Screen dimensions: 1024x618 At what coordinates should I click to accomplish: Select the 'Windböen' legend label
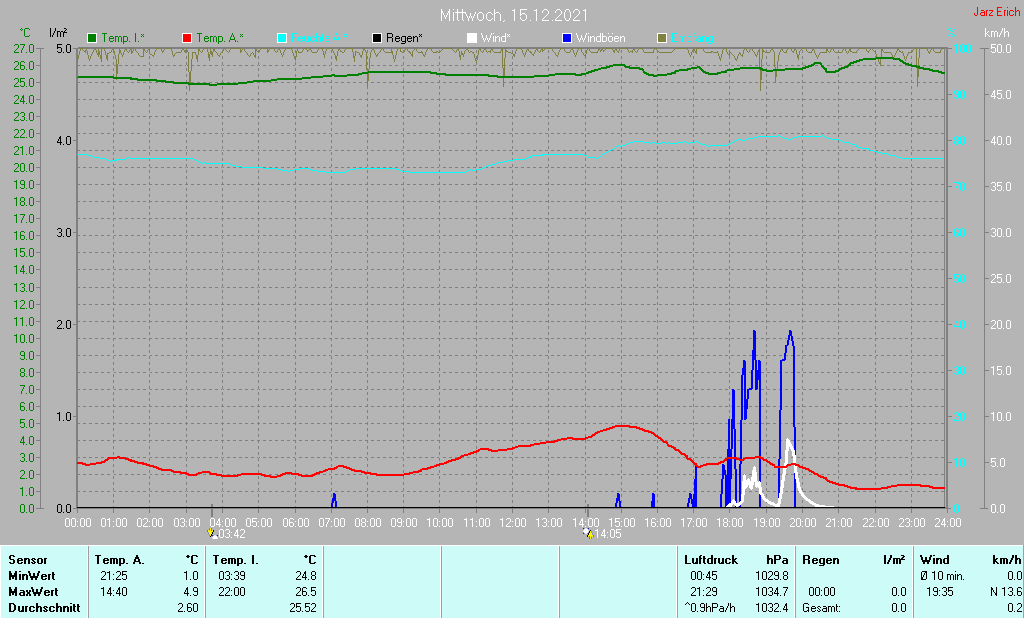click(600, 38)
